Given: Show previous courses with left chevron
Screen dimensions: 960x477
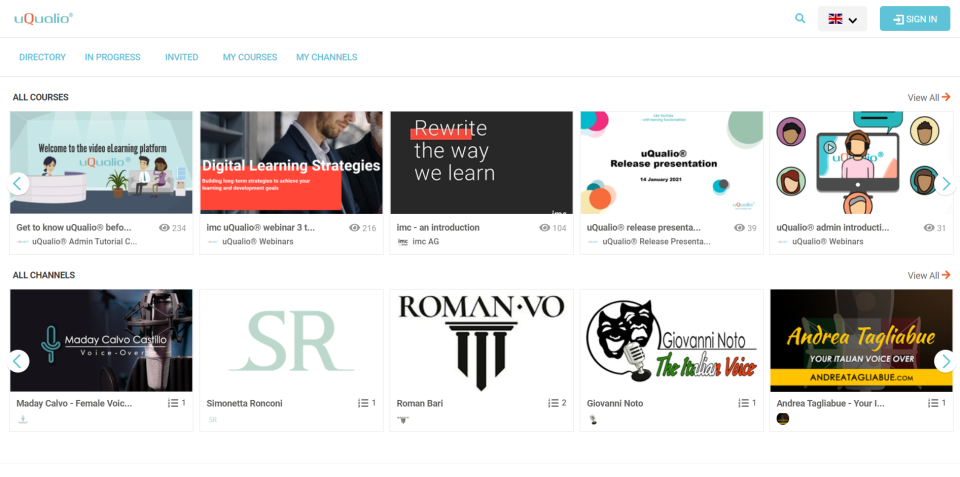Looking at the screenshot, I should click(18, 183).
